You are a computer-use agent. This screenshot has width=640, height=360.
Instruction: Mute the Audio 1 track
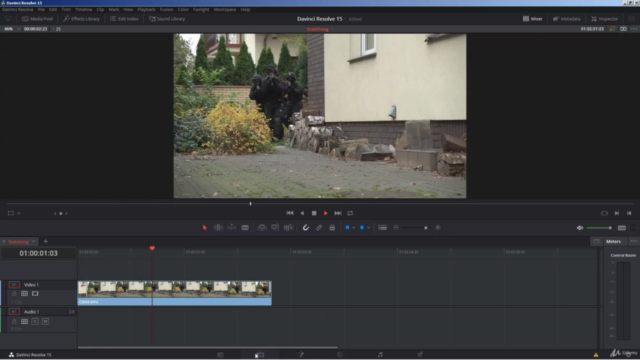45,322
